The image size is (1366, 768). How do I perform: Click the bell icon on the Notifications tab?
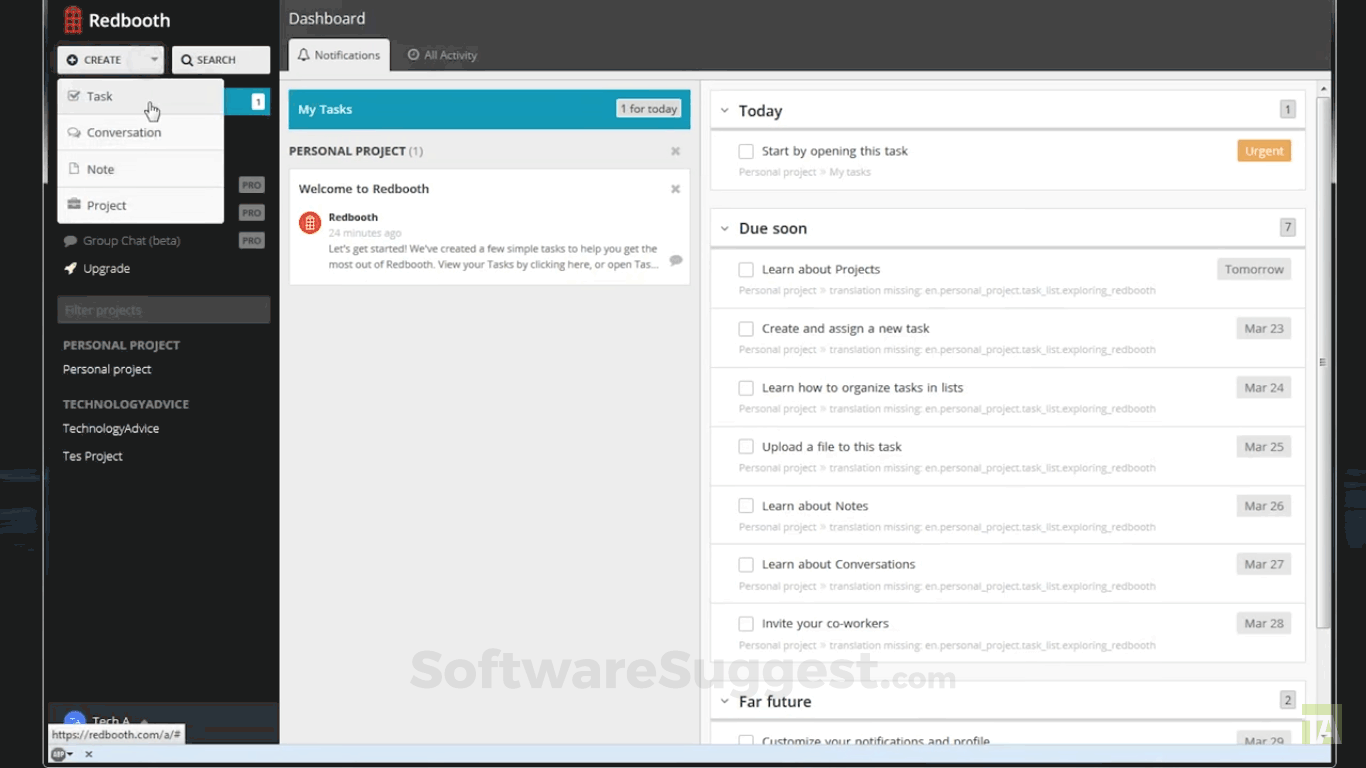tap(304, 55)
